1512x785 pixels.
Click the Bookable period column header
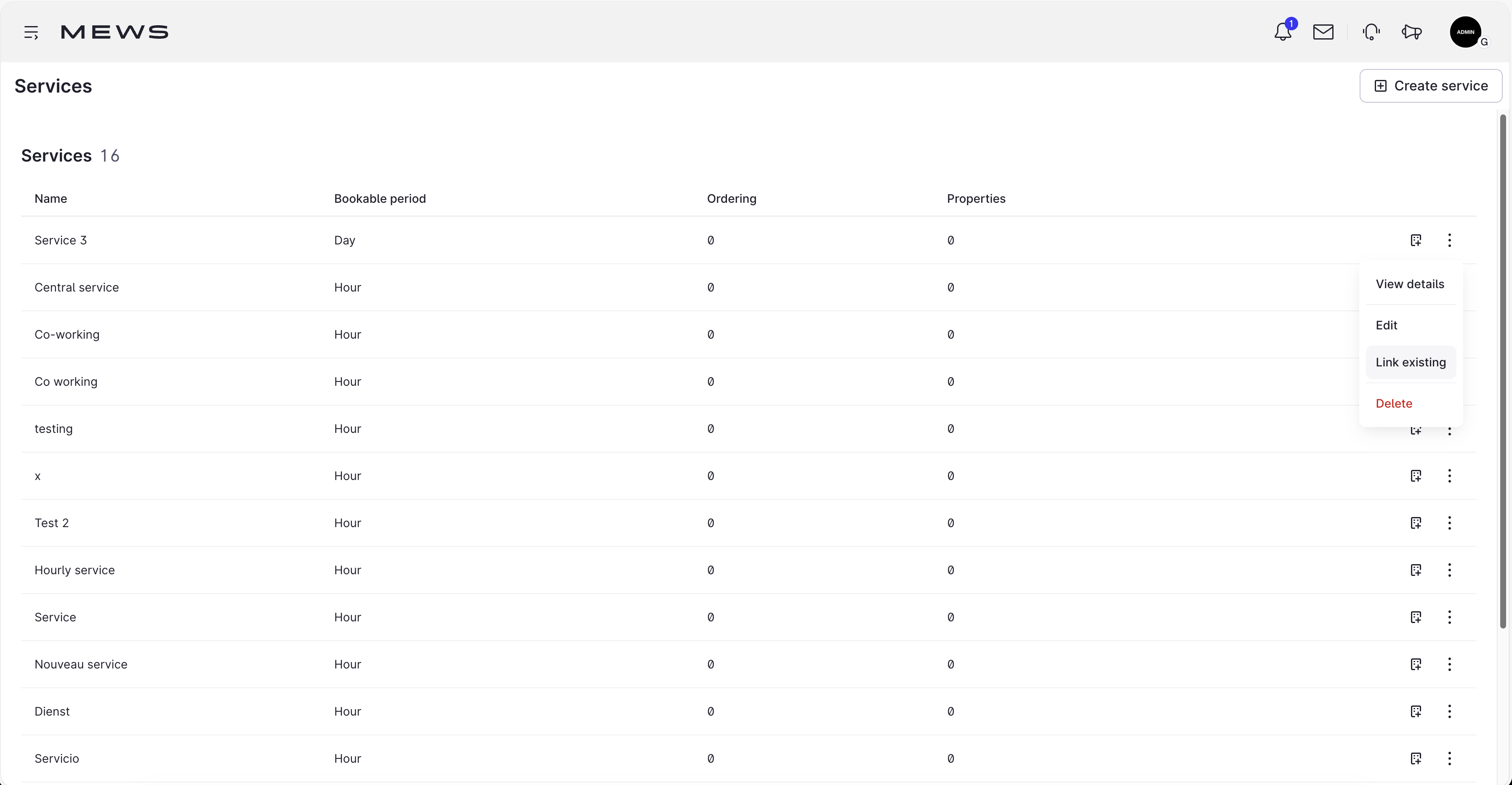click(380, 199)
